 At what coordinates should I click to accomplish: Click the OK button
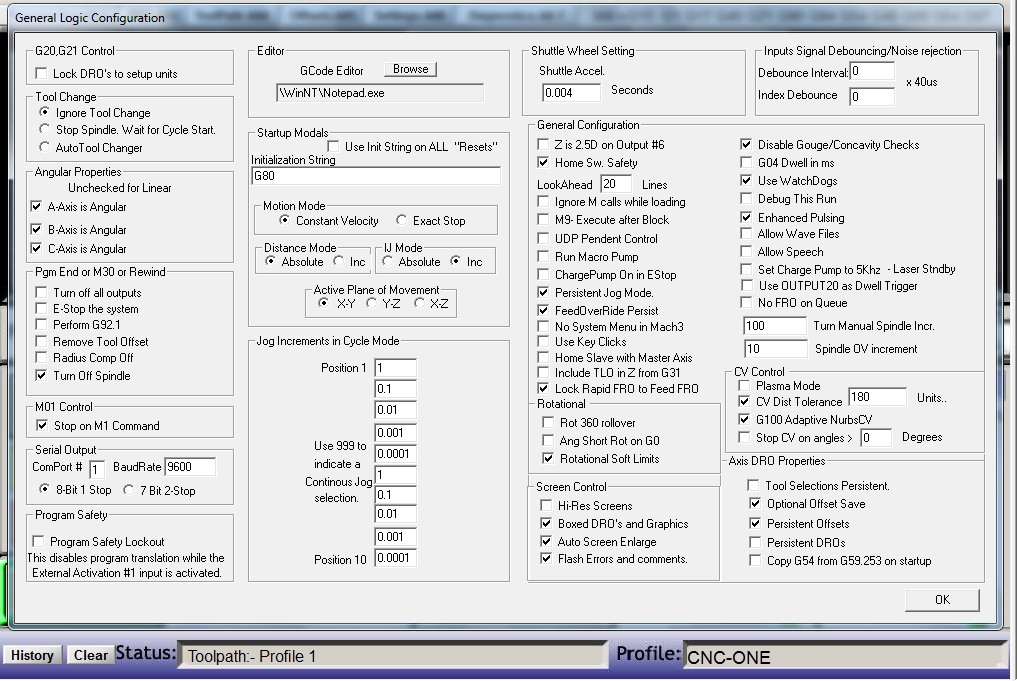click(942, 599)
